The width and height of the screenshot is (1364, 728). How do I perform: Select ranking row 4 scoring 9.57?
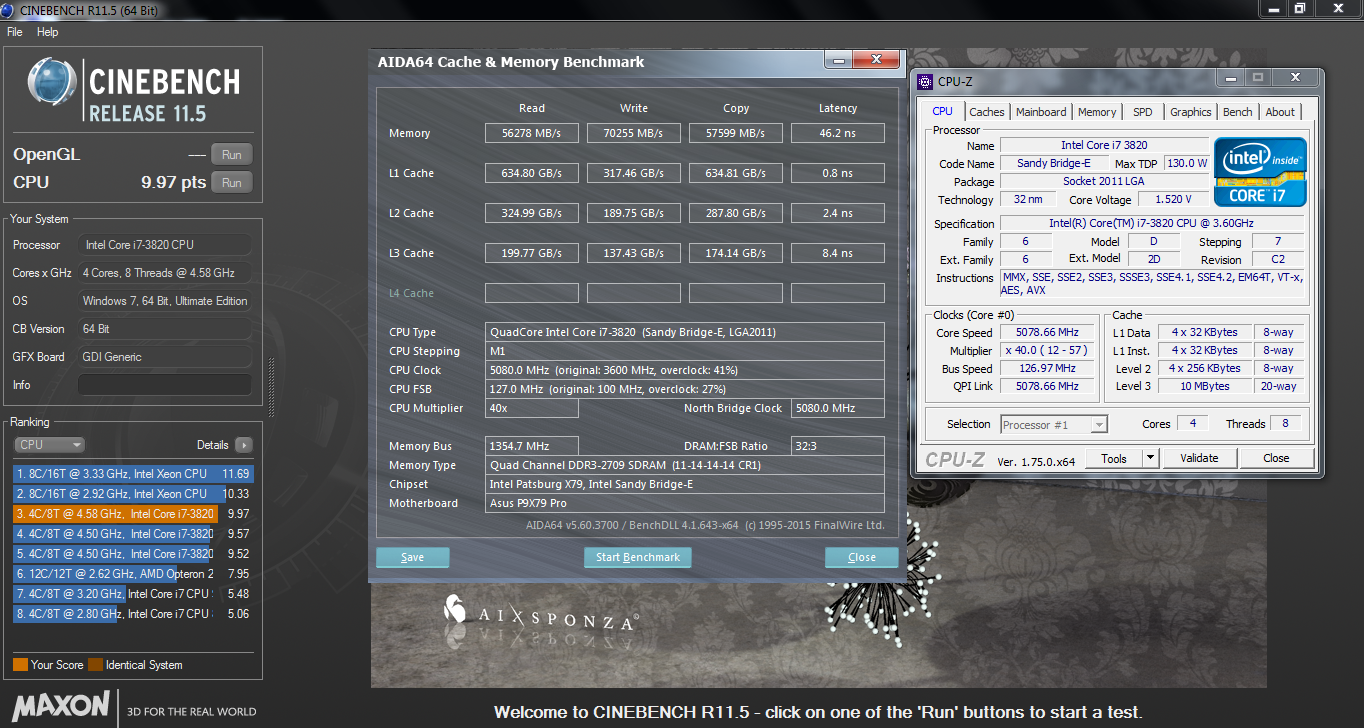[133, 534]
